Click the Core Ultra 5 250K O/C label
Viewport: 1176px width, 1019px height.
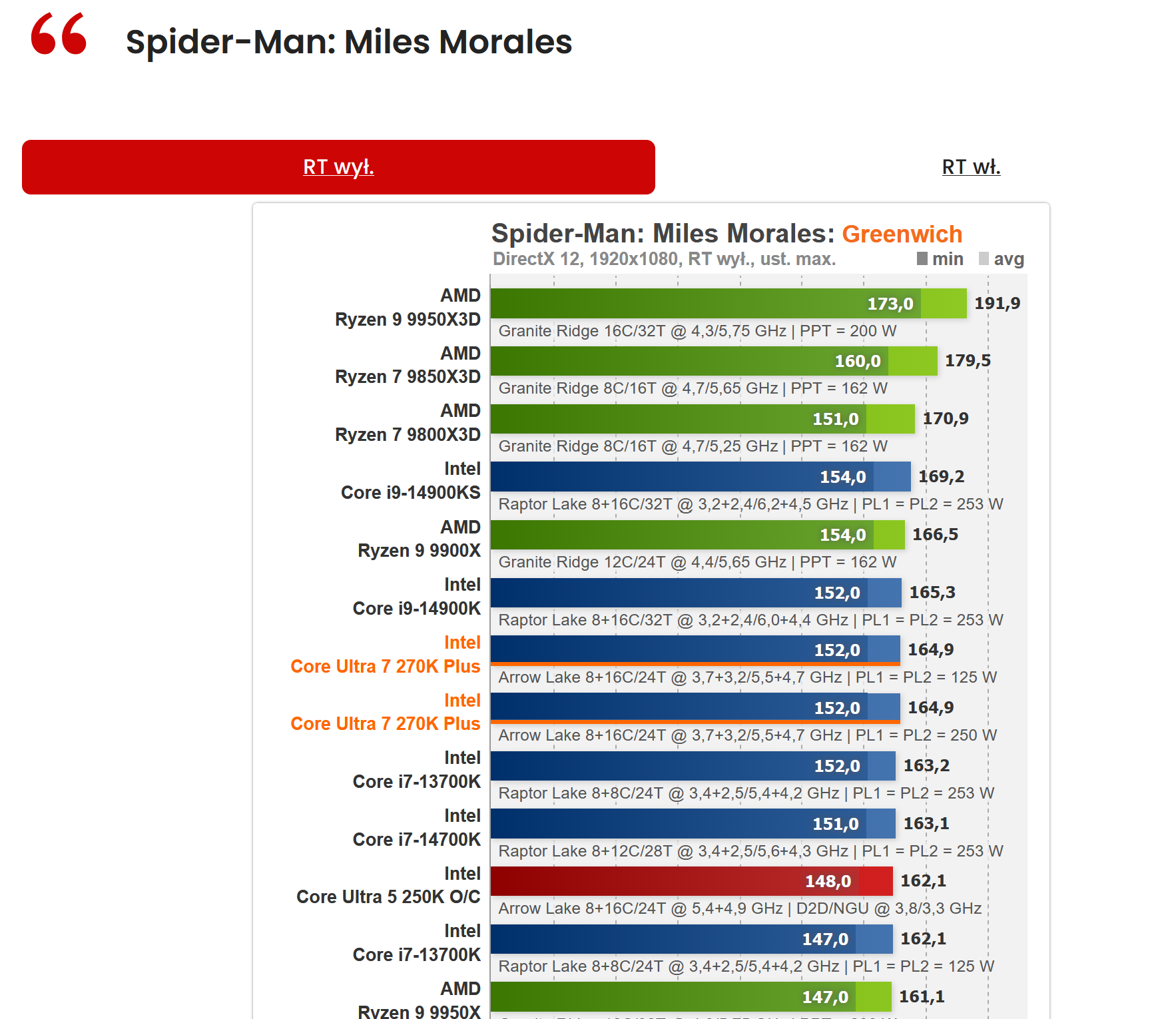pyautogui.click(x=388, y=886)
